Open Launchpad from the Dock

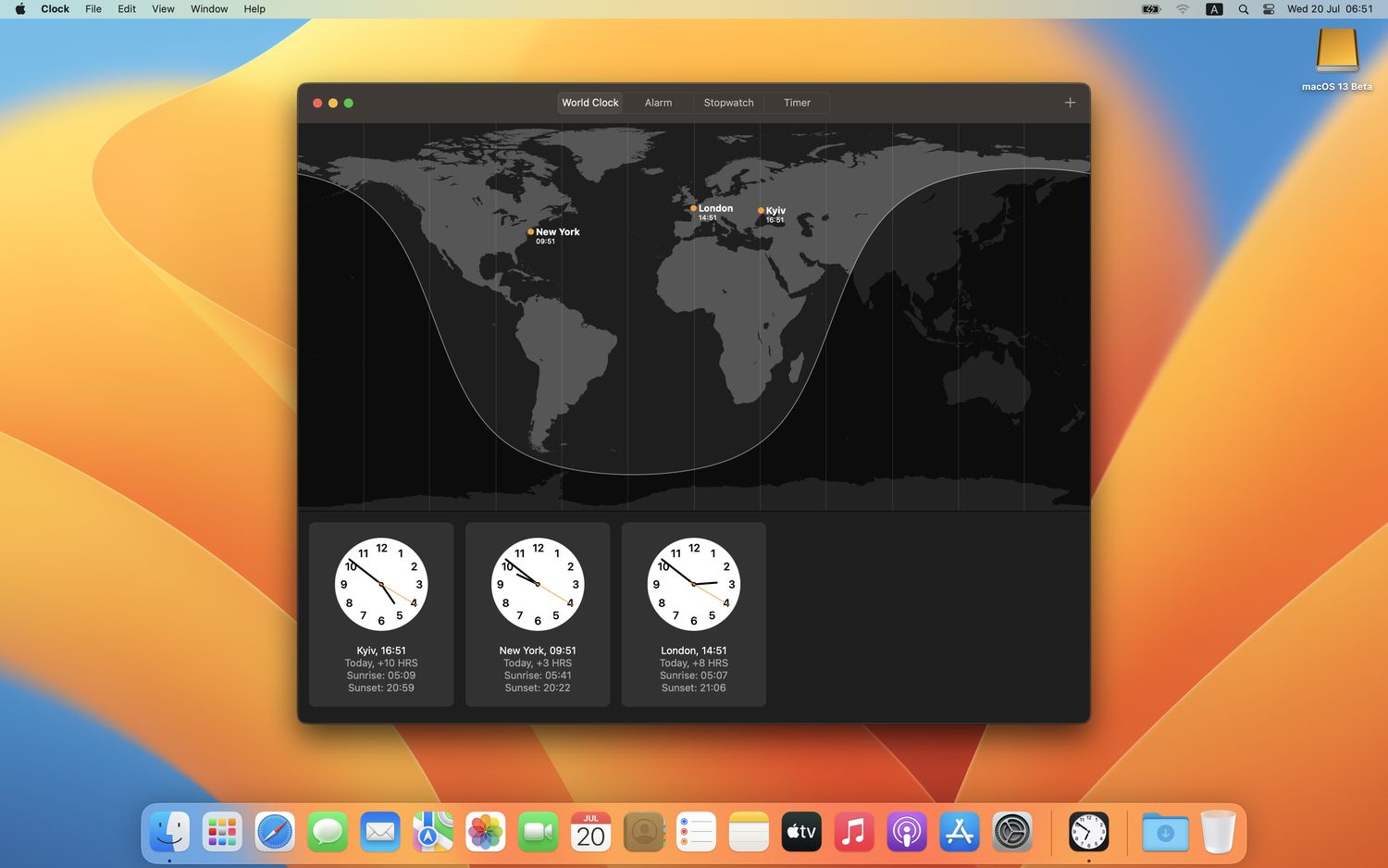[222, 832]
